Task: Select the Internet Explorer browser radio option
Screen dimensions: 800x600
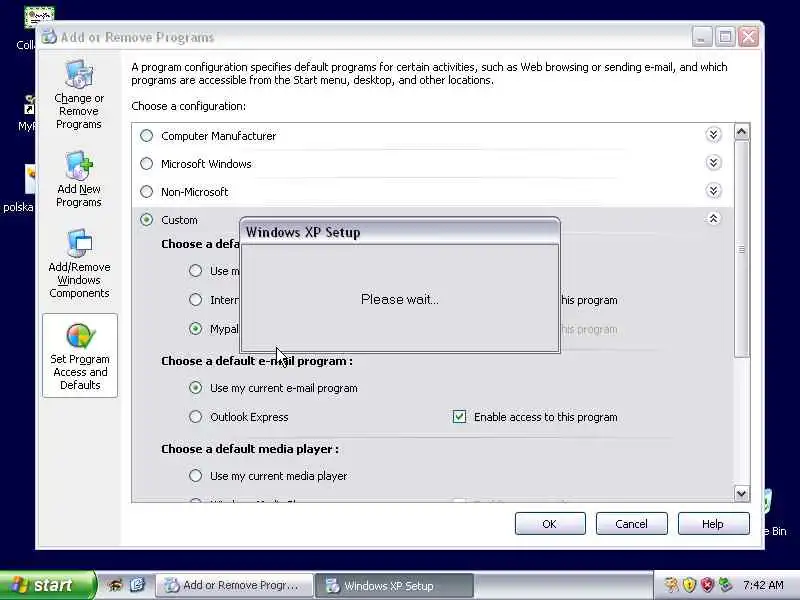Action: point(195,300)
